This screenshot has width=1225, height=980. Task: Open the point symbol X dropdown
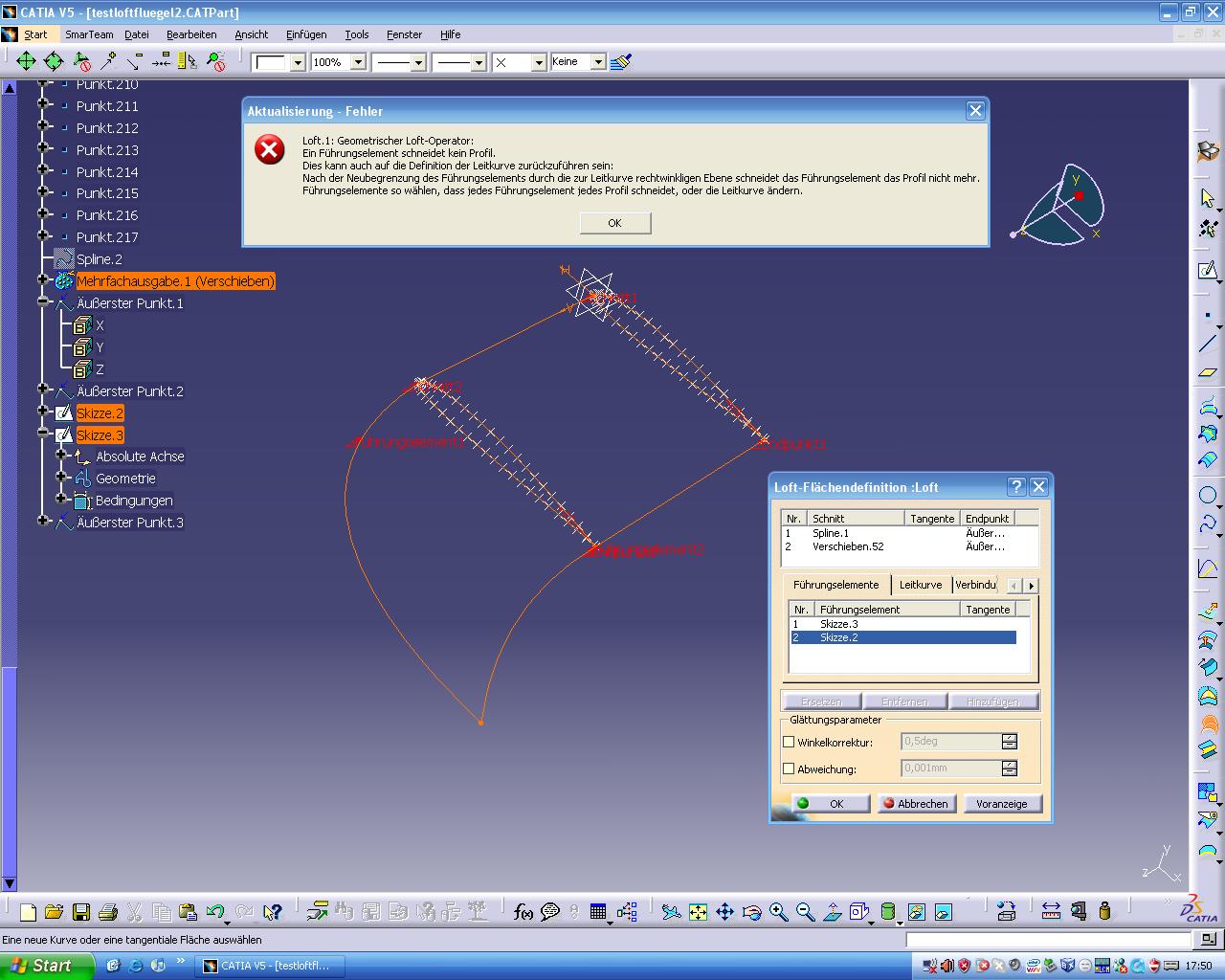539,62
